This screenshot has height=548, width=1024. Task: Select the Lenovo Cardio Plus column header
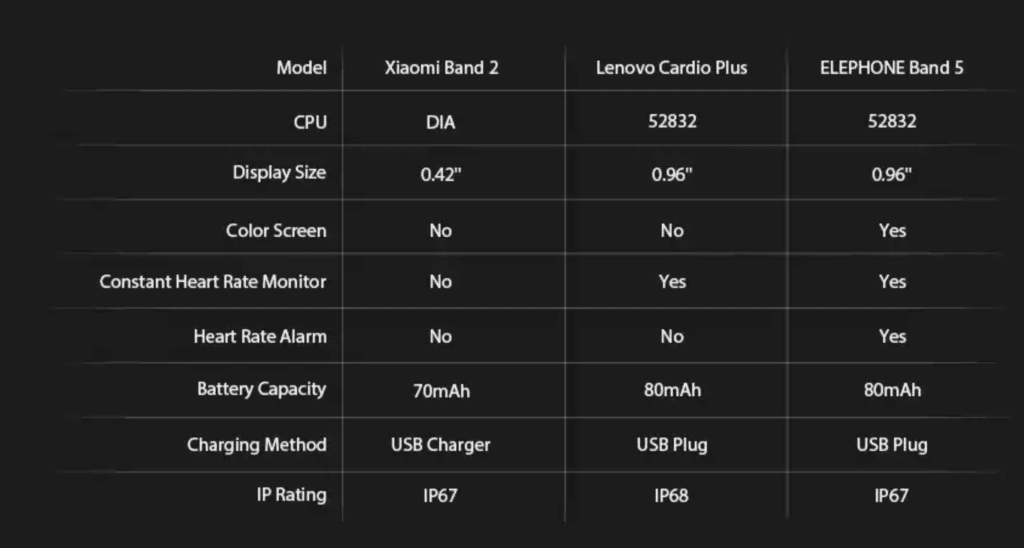pyautogui.click(x=671, y=68)
